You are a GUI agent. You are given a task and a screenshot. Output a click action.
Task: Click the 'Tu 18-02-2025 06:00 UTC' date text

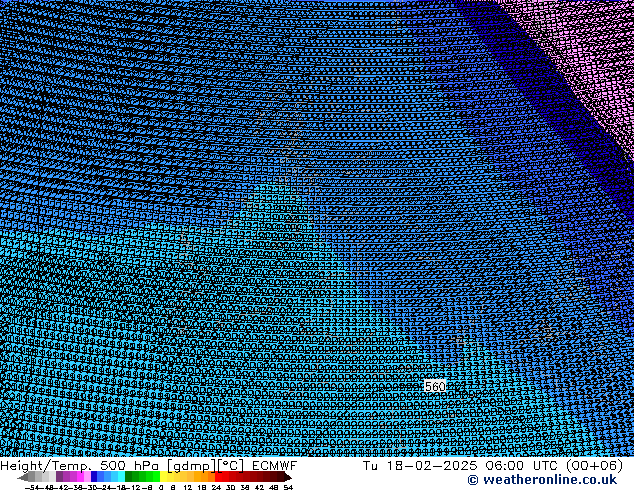click(462, 465)
